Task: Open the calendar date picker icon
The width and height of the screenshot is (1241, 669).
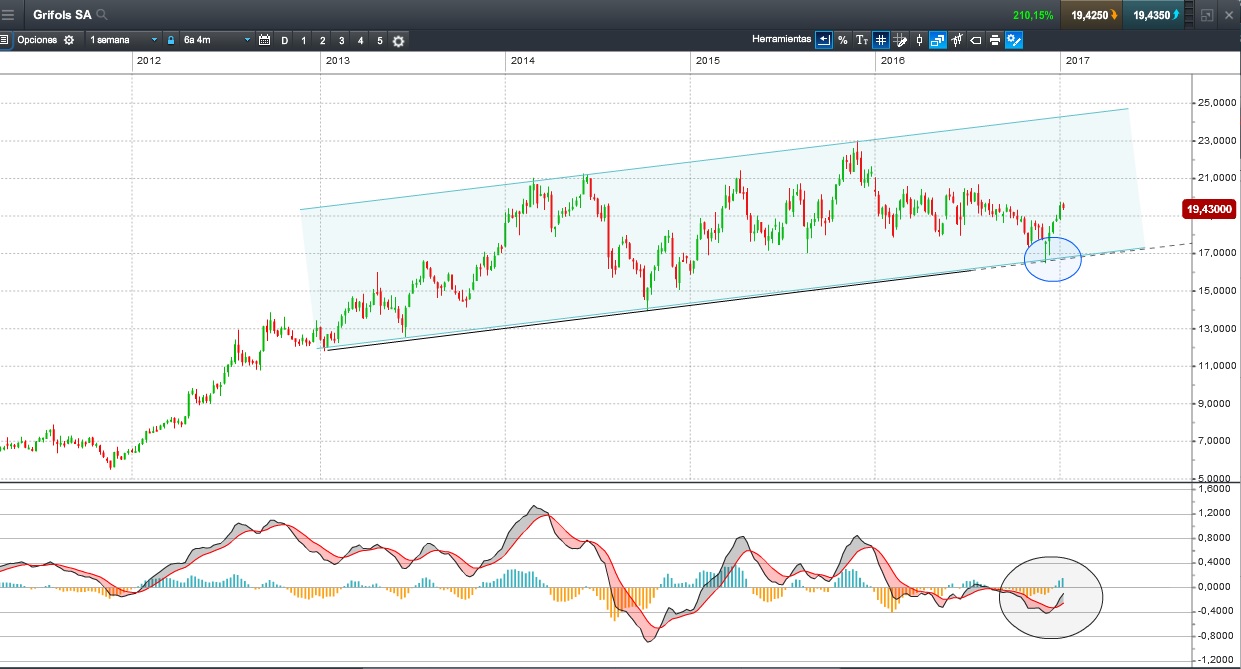Action: coord(265,40)
